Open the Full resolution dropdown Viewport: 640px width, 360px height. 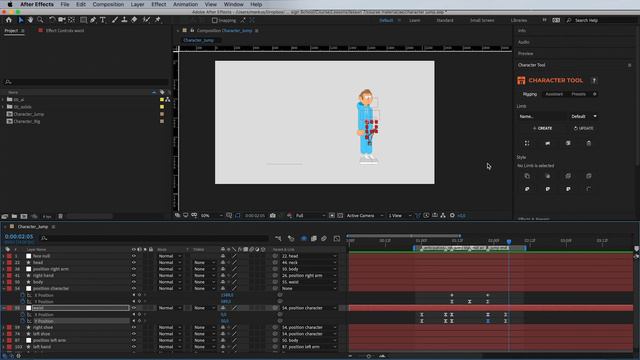310,216
